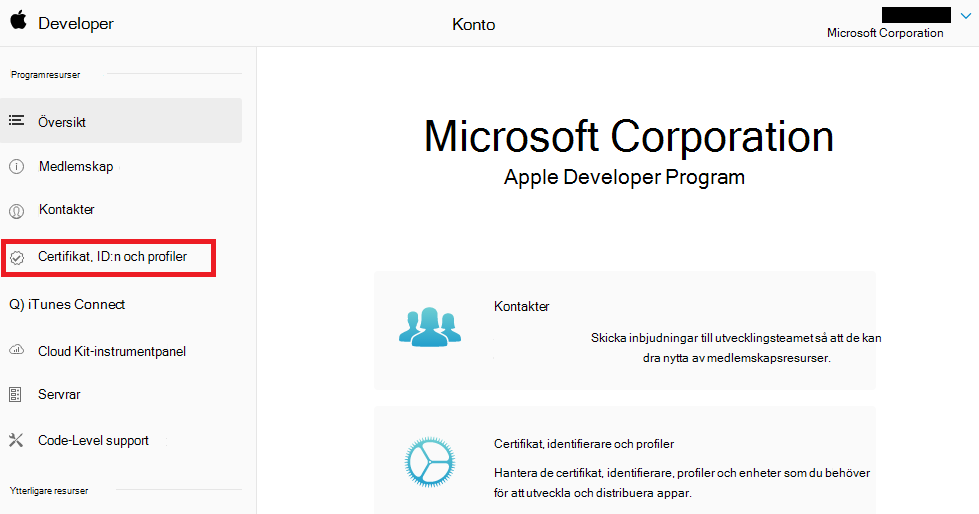Click the Microsoft Corporation main heading

[x=629, y=136]
